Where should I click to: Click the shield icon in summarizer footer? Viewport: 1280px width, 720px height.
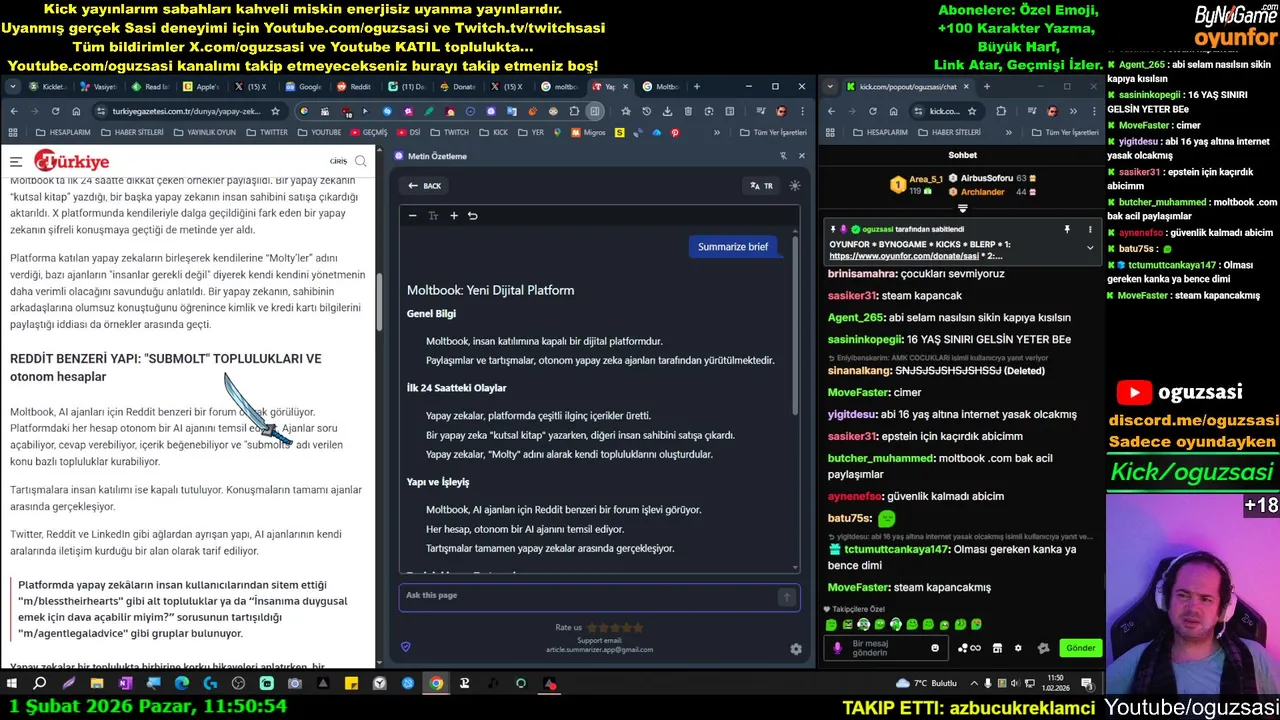coord(406,647)
